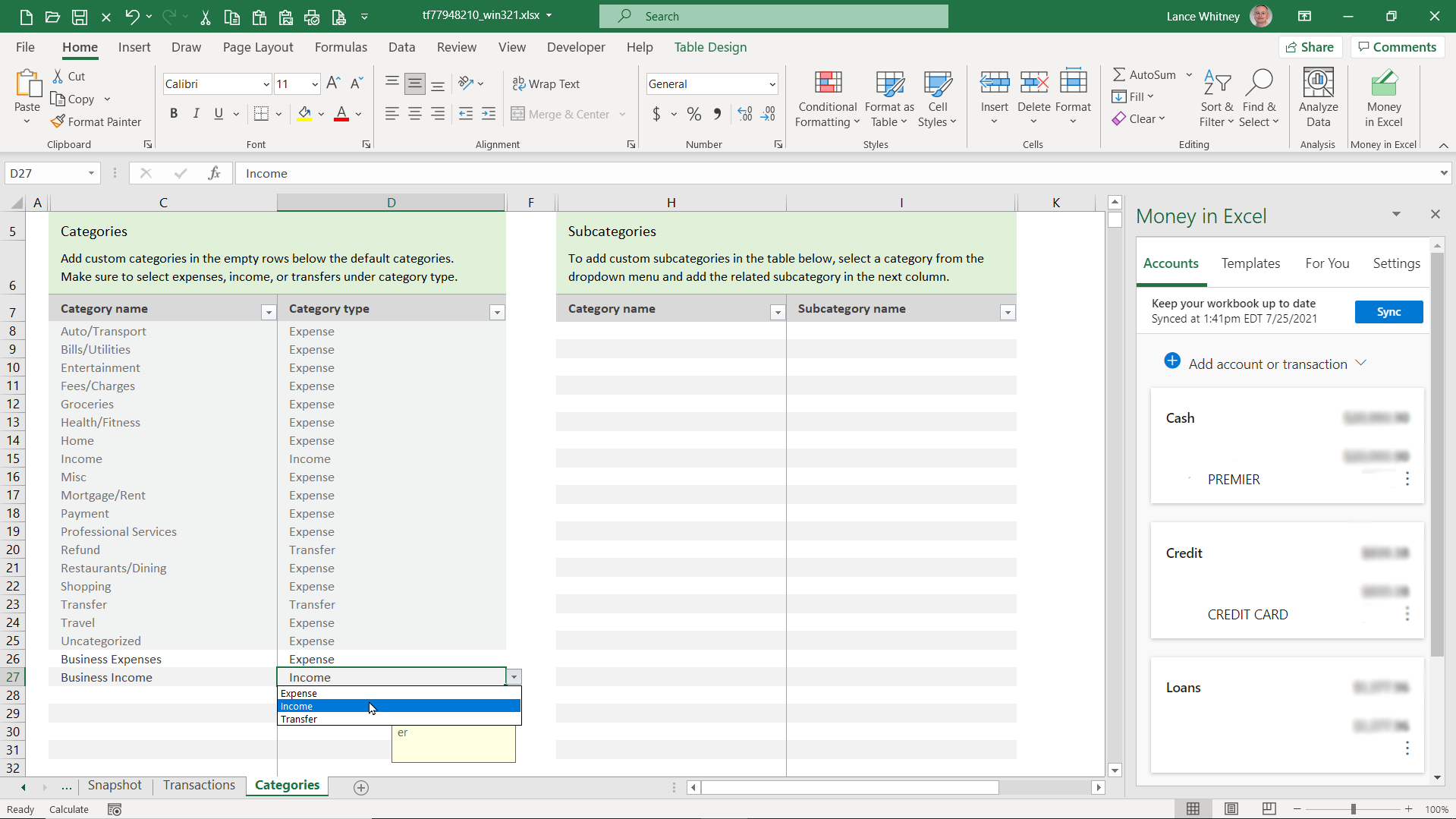This screenshot has height=819, width=1456.
Task: Select Transfer in the dropdown list
Action: point(399,719)
